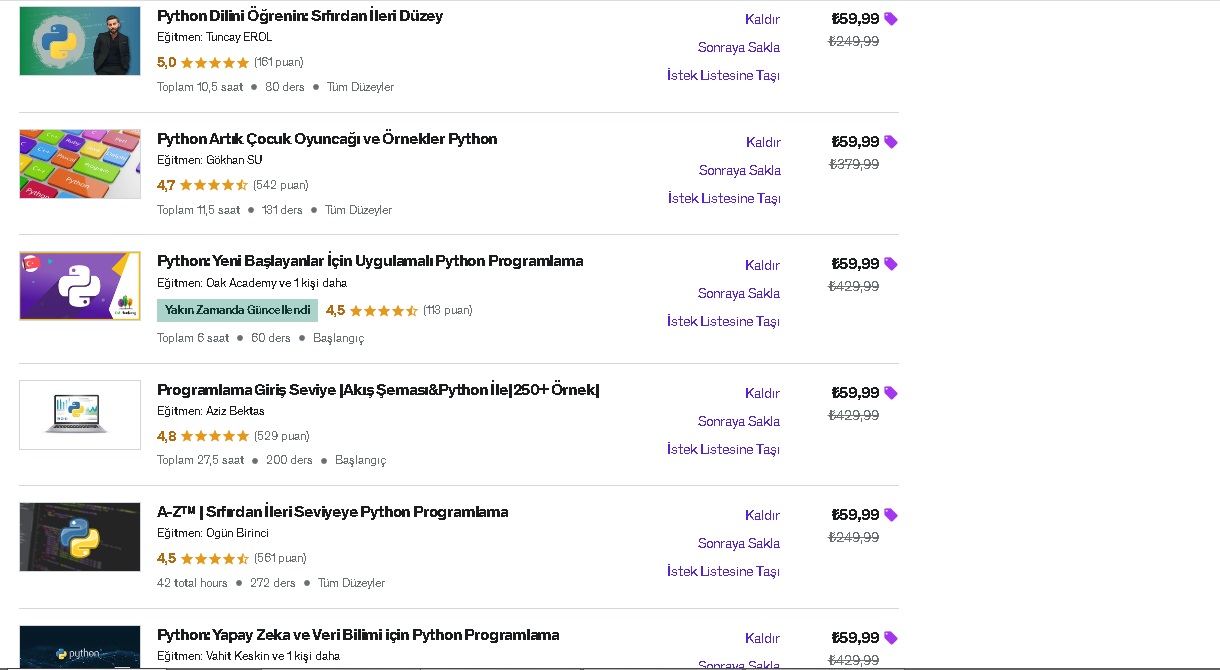
Task: Open Python: Yeni Başlayanlar İçin course title
Action: click(369, 261)
